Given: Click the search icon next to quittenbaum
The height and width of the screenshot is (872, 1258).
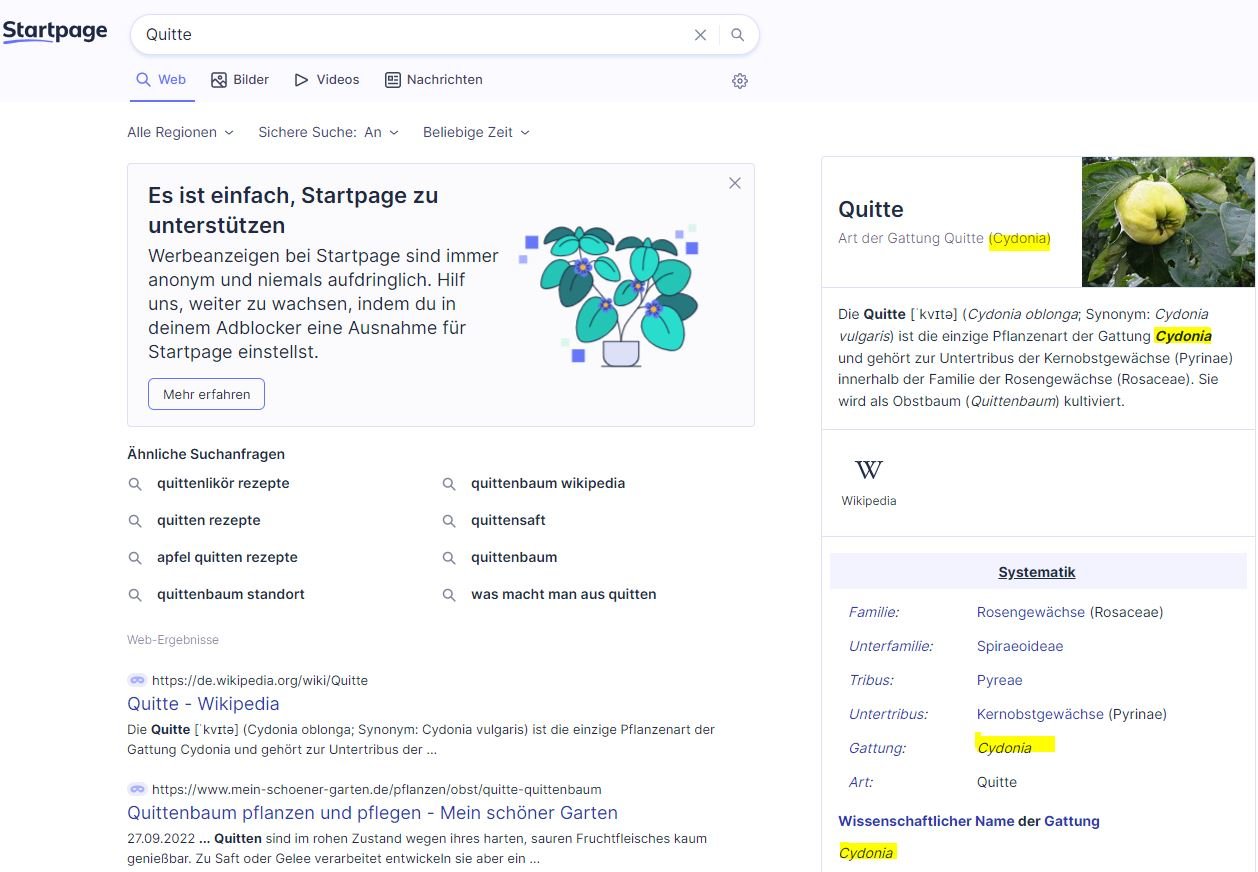Looking at the screenshot, I should click(x=449, y=558).
